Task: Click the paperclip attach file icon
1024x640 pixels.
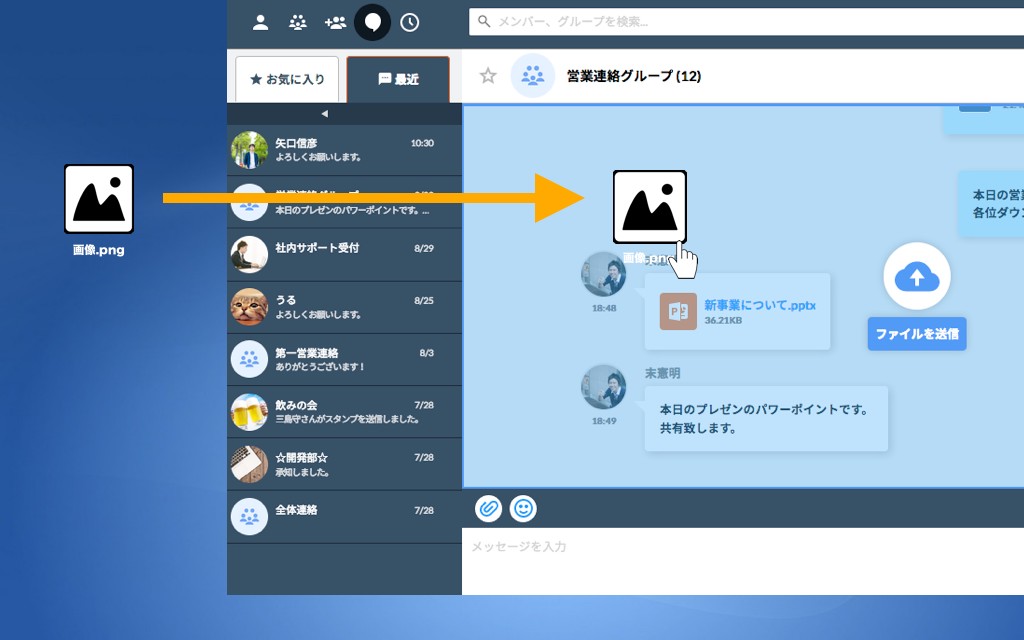Action: [488, 508]
